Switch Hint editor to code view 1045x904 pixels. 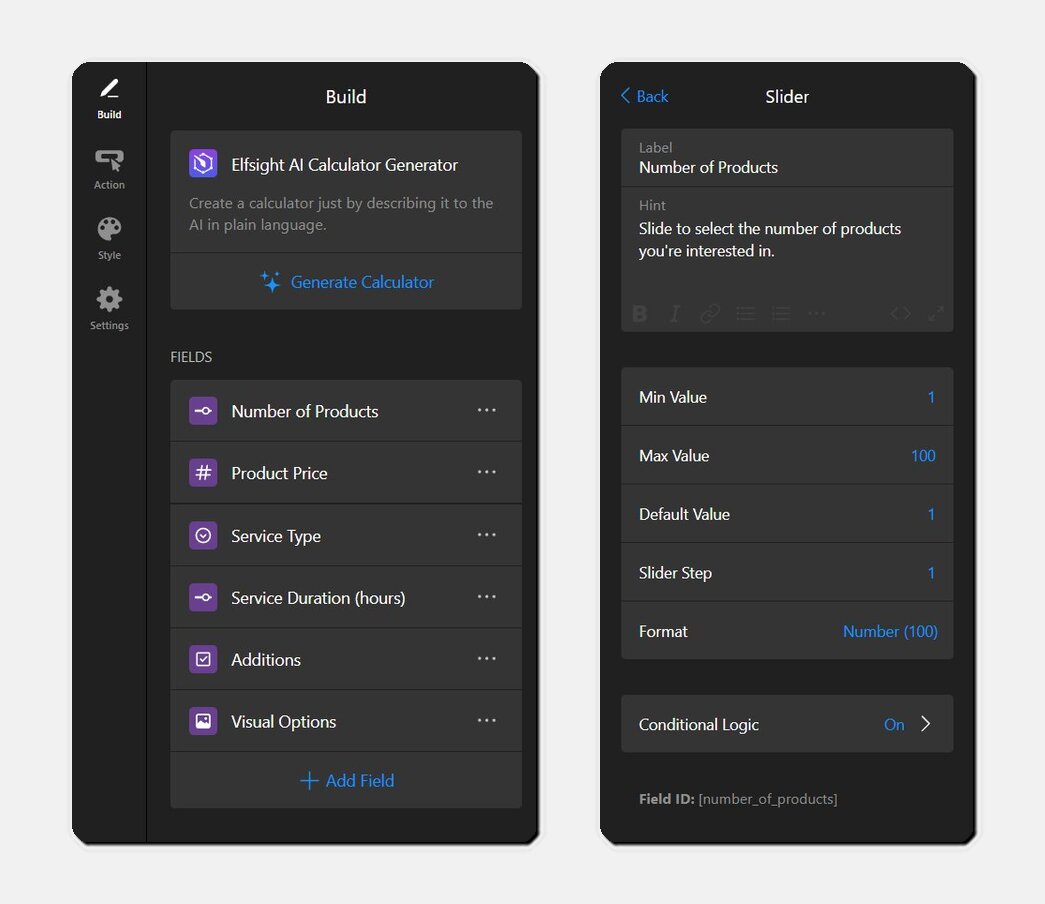[900, 313]
